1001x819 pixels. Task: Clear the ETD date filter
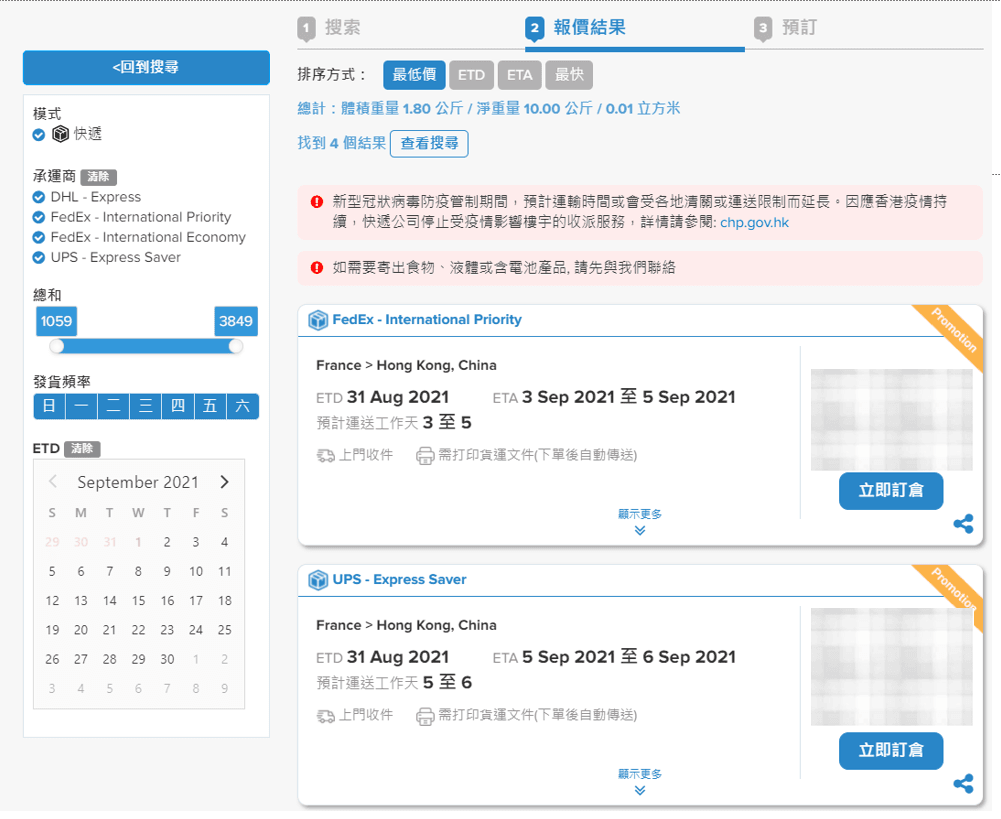pyautogui.click(x=82, y=449)
